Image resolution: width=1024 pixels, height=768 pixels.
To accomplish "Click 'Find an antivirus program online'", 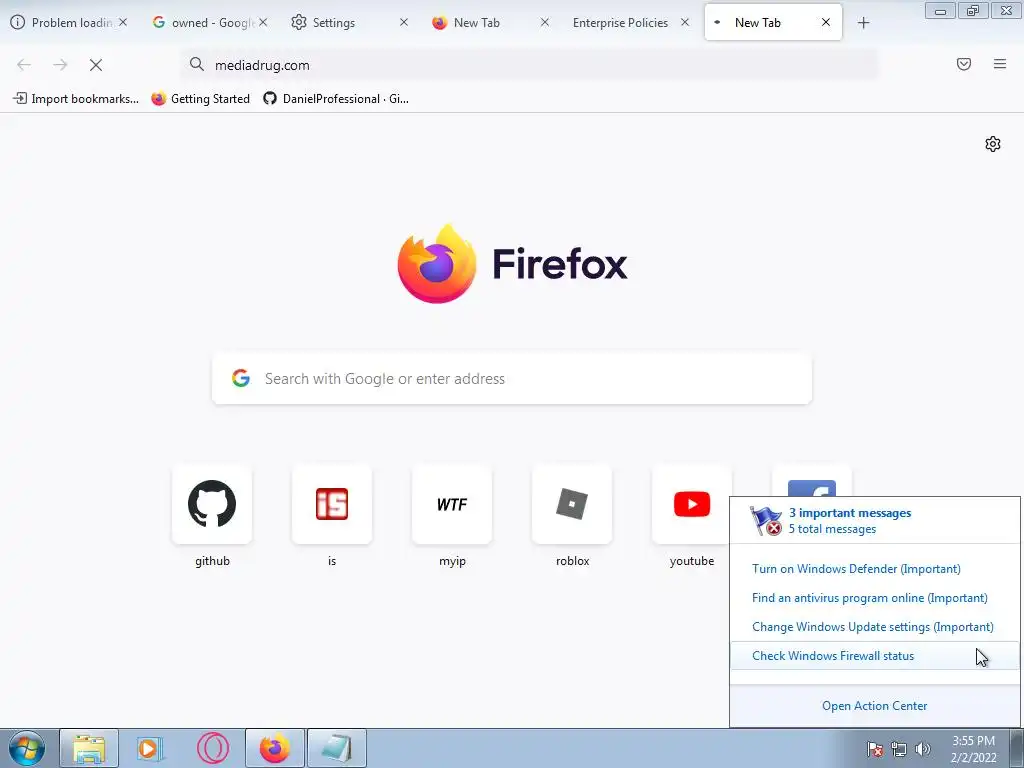I will point(869,598).
